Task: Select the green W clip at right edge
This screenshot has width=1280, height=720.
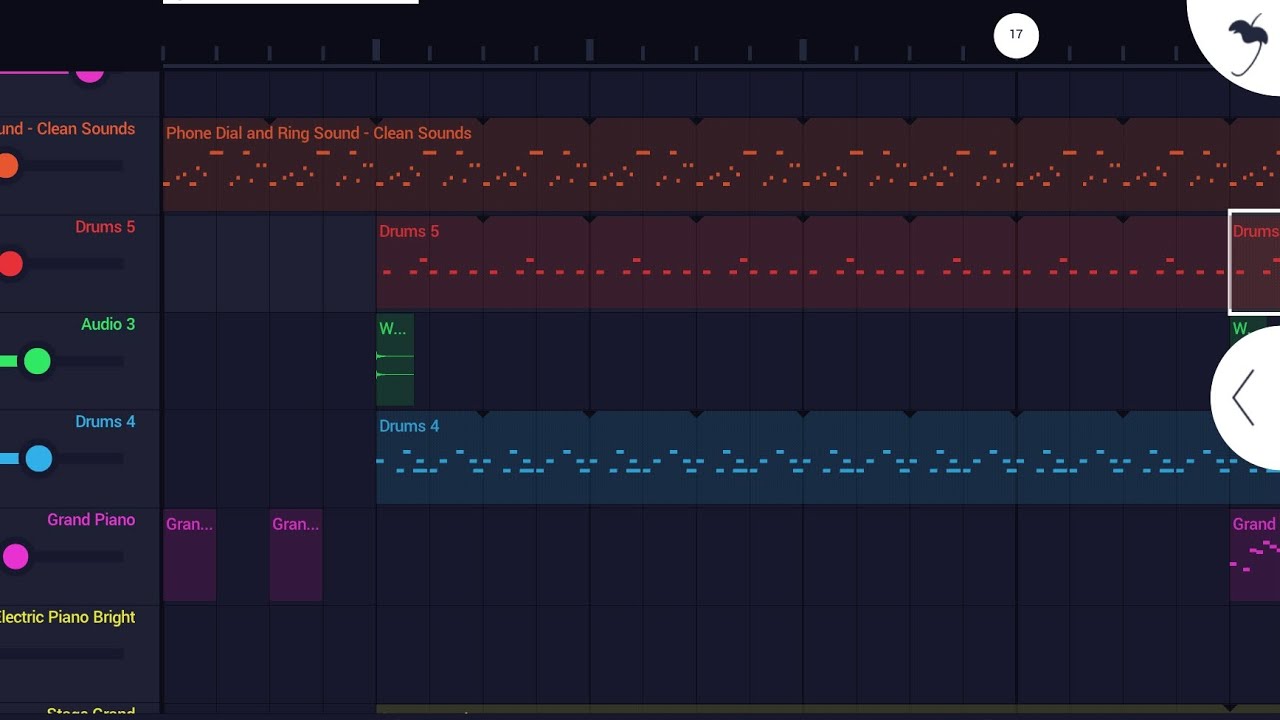Action: (x=1240, y=328)
